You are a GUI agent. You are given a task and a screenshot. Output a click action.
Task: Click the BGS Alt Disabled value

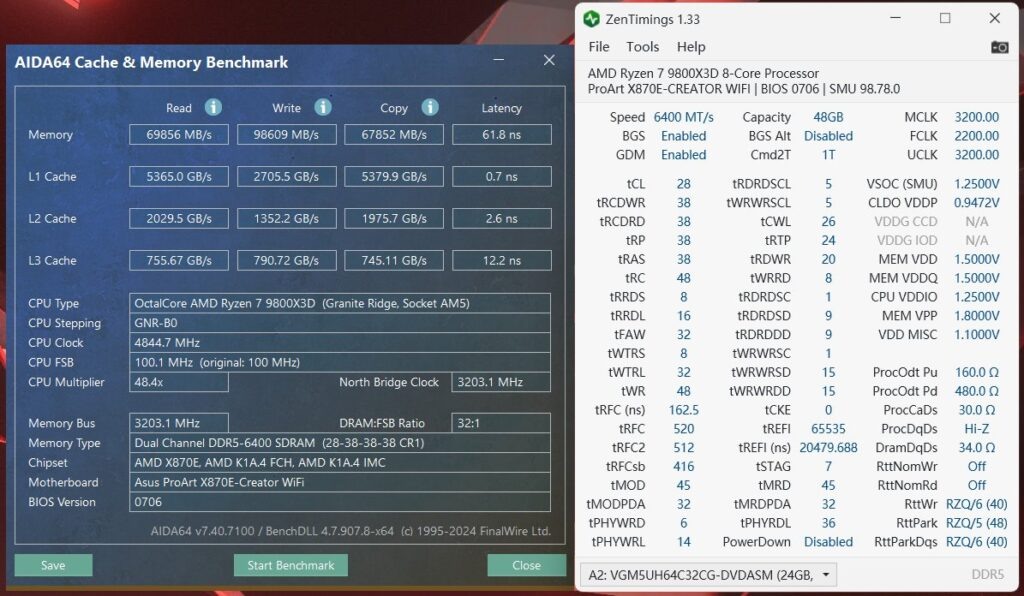click(828, 136)
